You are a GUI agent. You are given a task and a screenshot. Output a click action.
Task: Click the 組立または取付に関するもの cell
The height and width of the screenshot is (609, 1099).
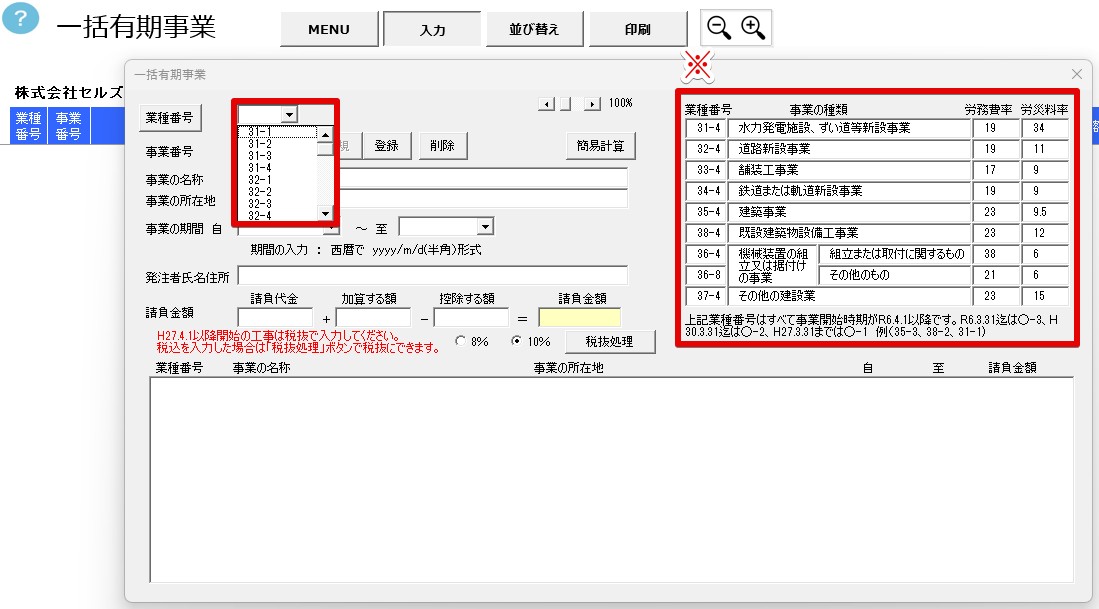[896, 254]
